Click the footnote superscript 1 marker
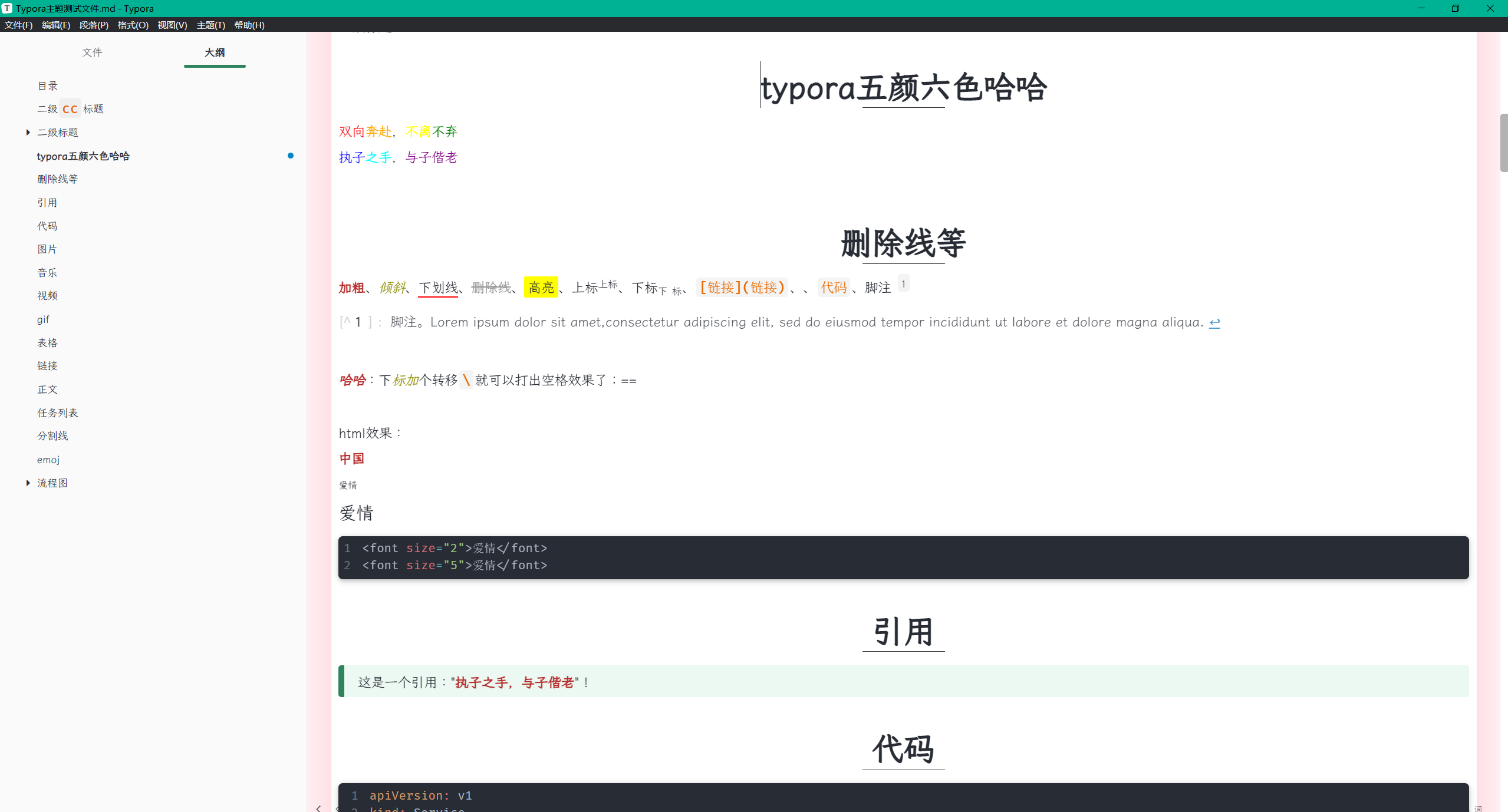 tap(903, 284)
